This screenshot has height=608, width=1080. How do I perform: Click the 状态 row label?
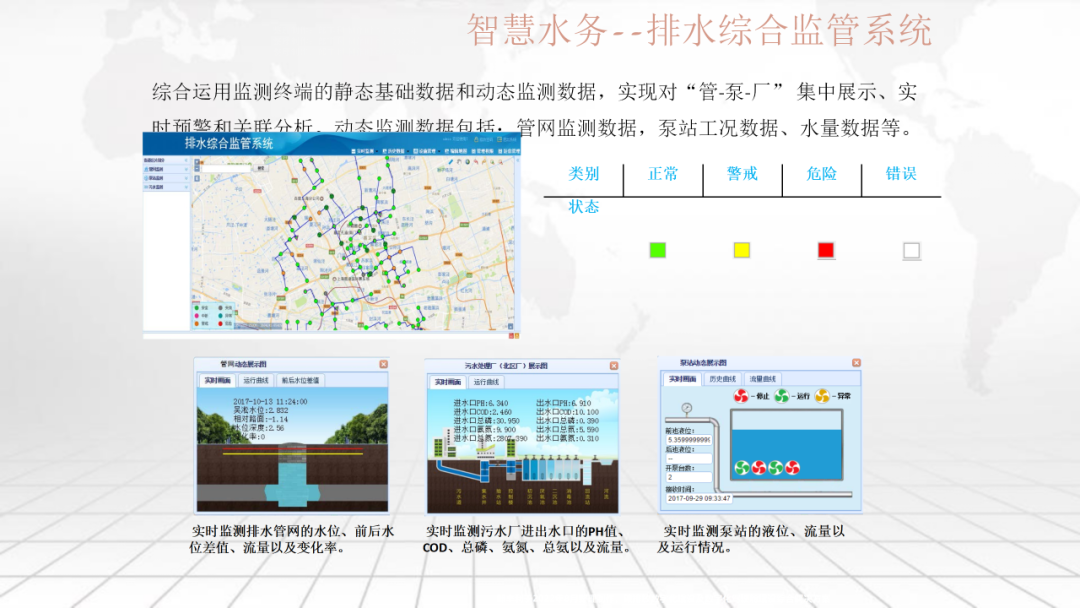583,207
